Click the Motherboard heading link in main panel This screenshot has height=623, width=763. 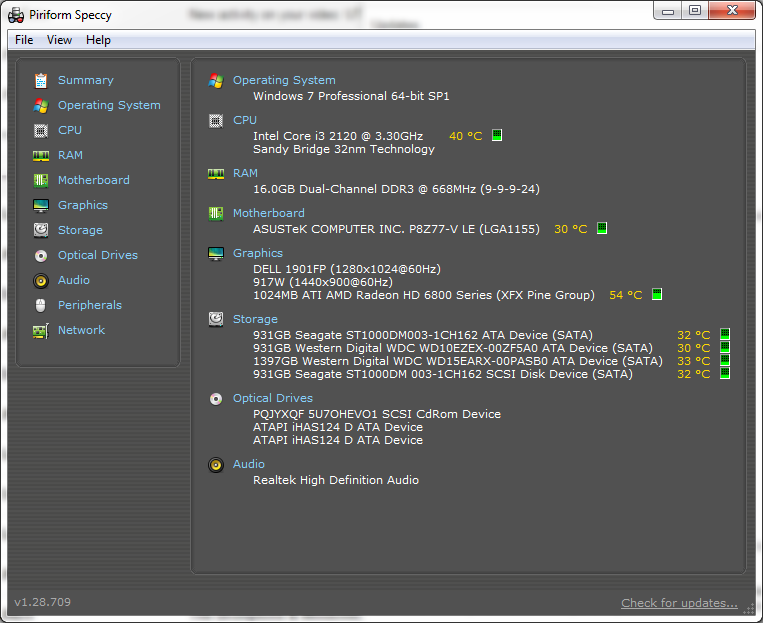(269, 213)
